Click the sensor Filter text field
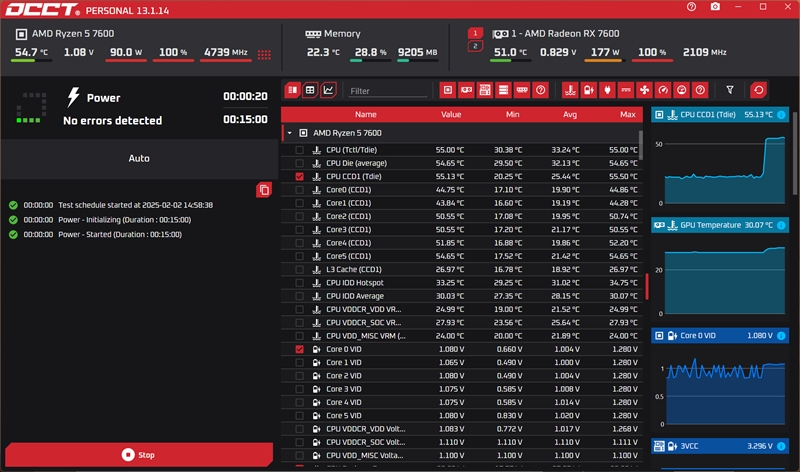The image size is (800, 472). tap(388, 91)
